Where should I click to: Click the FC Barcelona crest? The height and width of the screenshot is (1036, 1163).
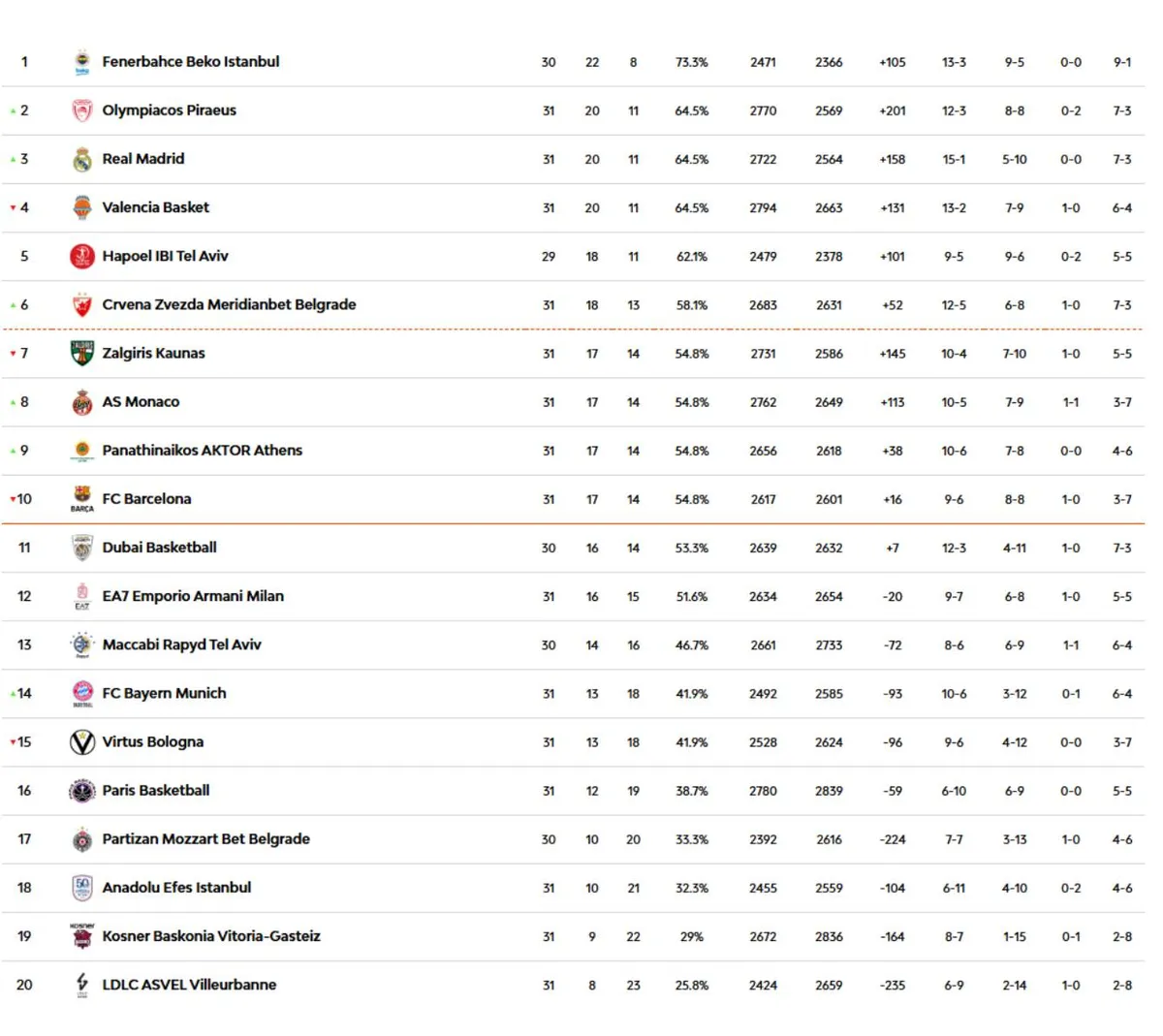click(82, 499)
